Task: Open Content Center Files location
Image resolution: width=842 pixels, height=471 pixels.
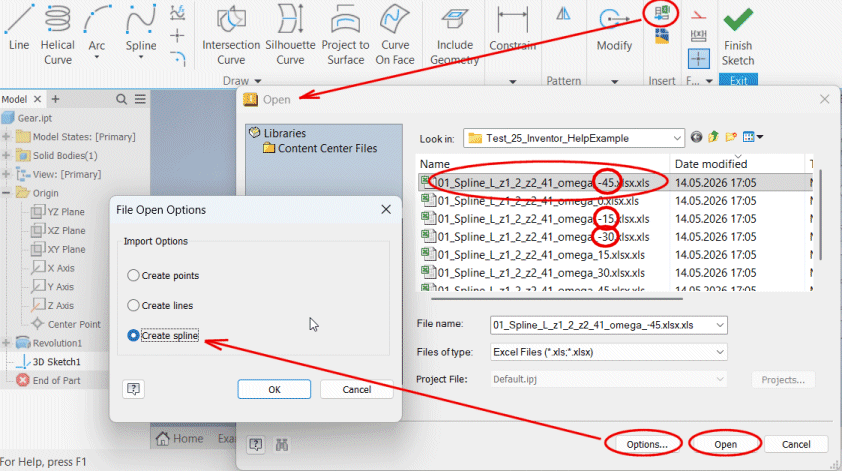Action: click(328, 148)
